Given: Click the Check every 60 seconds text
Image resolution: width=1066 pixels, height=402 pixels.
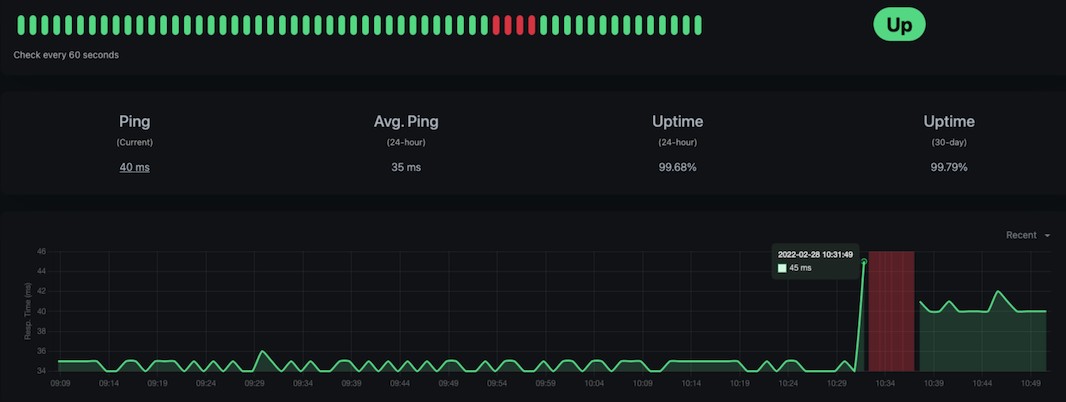Looking at the screenshot, I should tap(66, 55).
